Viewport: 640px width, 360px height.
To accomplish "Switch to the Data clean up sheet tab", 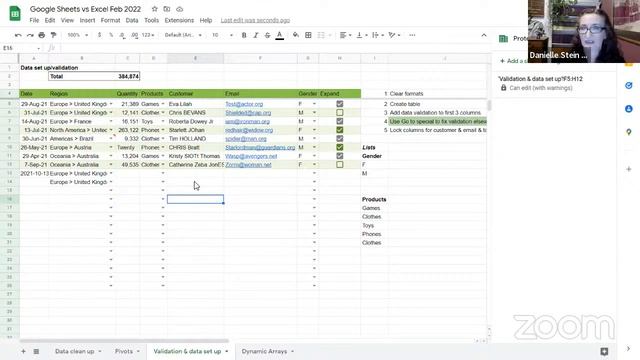I will [78, 351].
